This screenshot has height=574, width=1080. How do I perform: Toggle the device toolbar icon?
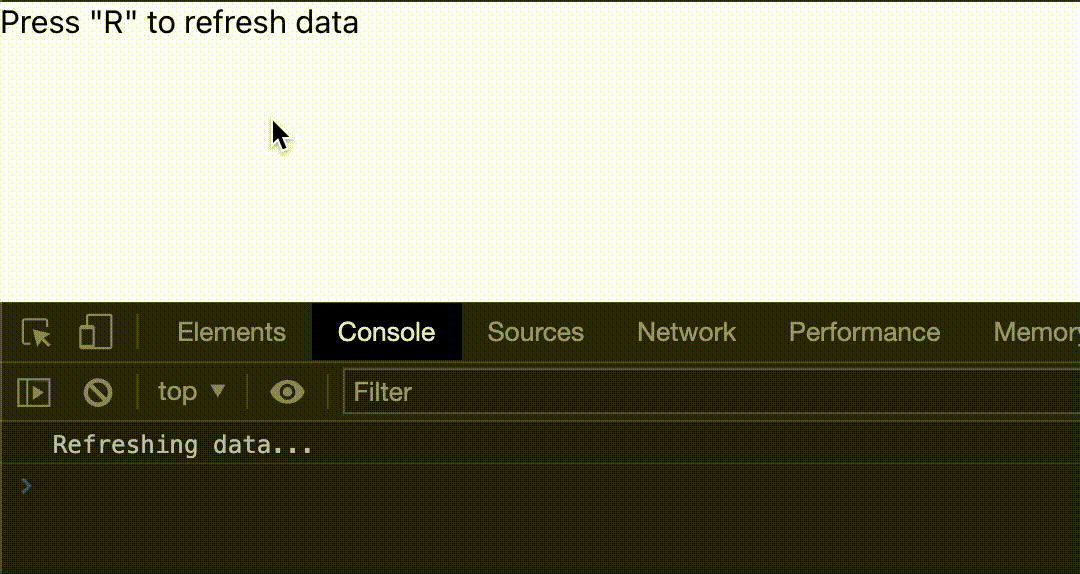click(x=96, y=333)
